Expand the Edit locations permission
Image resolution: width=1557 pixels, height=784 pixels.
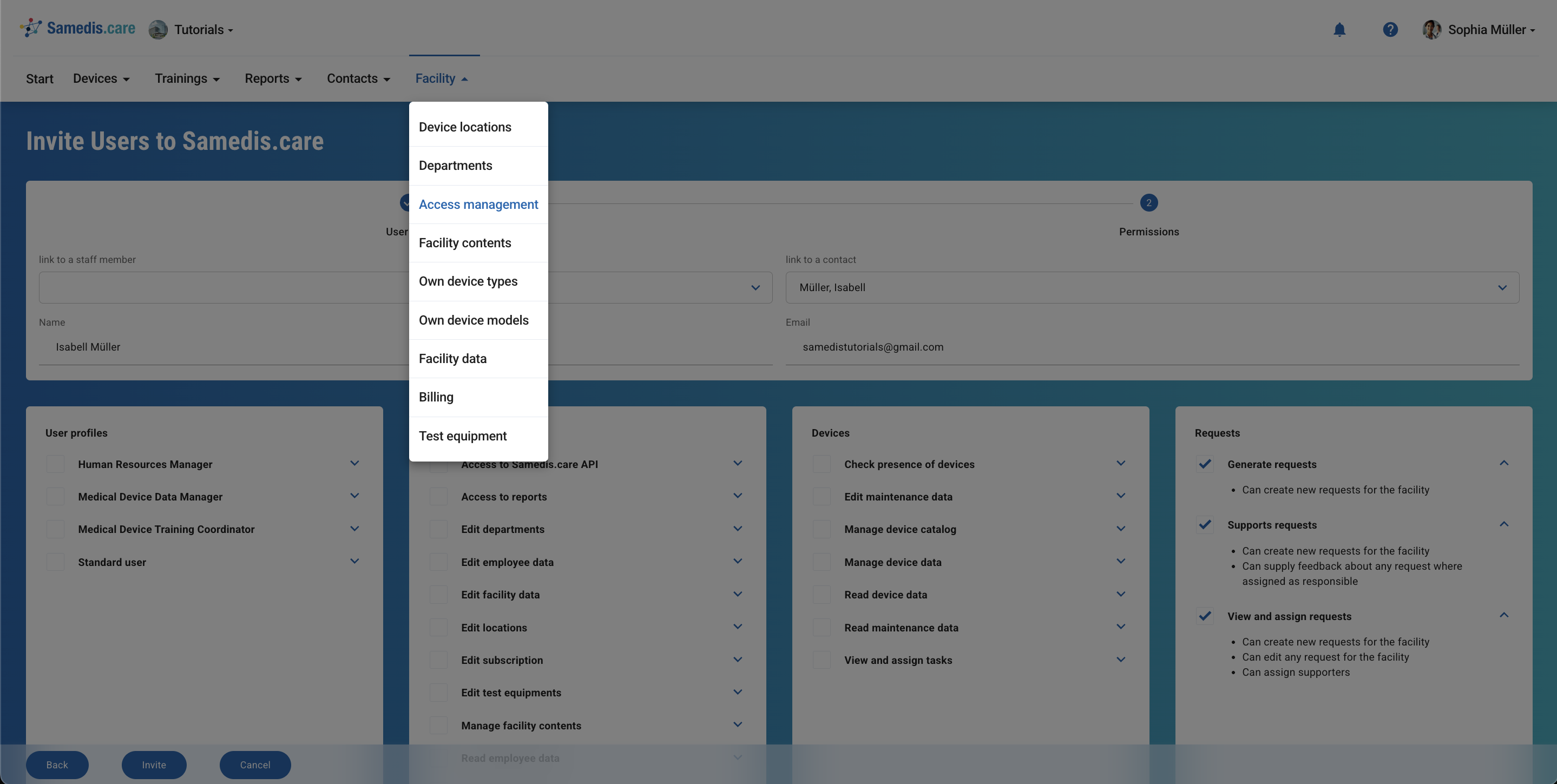click(x=738, y=627)
